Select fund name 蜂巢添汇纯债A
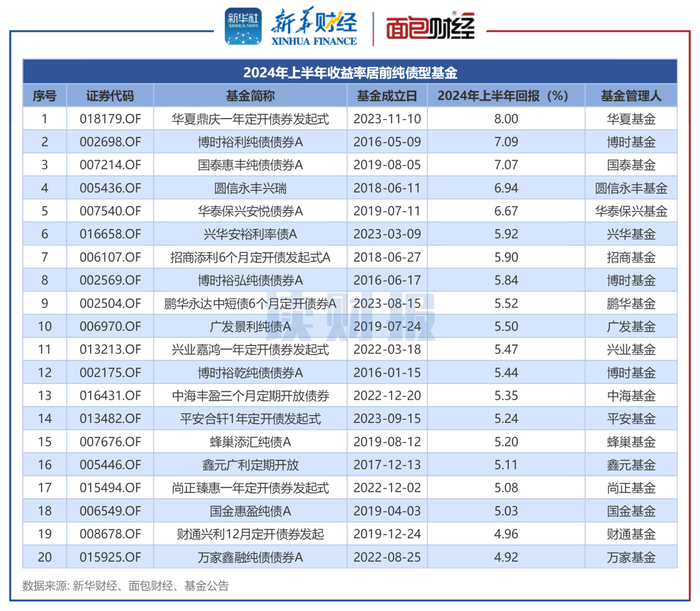 (250, 442)
